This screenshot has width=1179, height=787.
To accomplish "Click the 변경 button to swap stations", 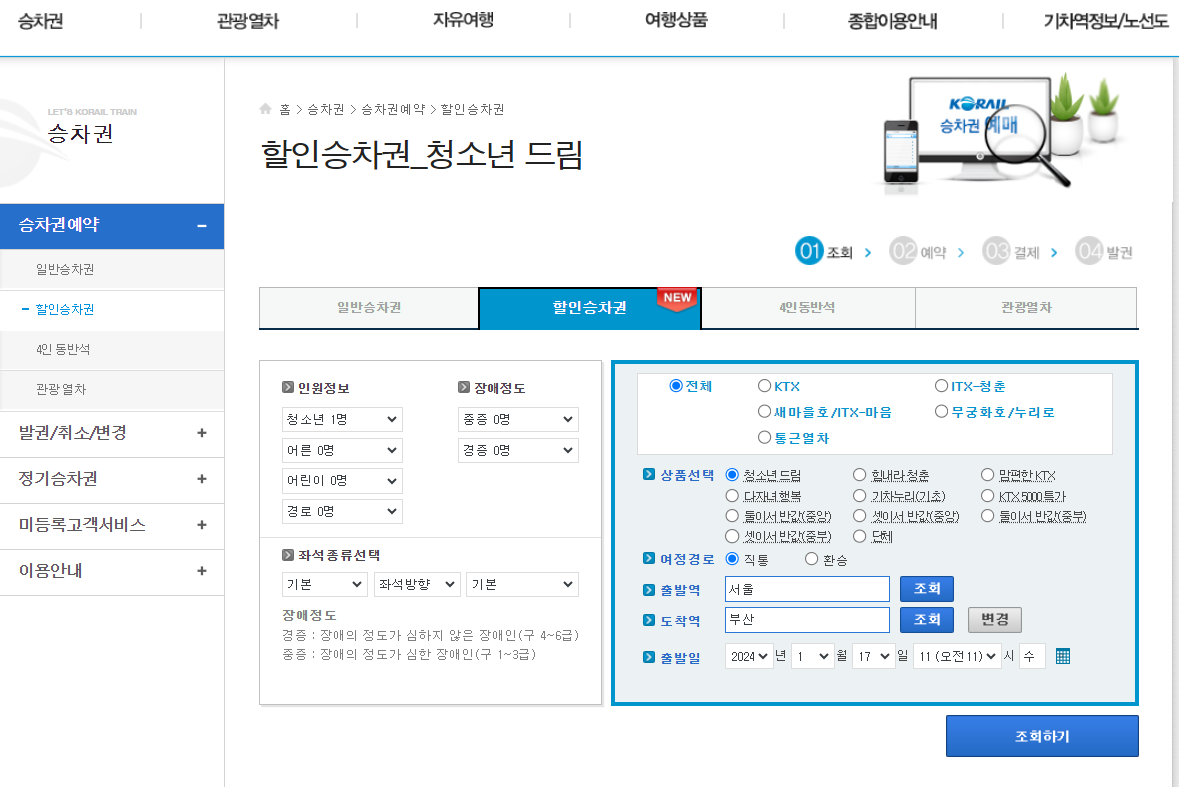I will (995, 619).
